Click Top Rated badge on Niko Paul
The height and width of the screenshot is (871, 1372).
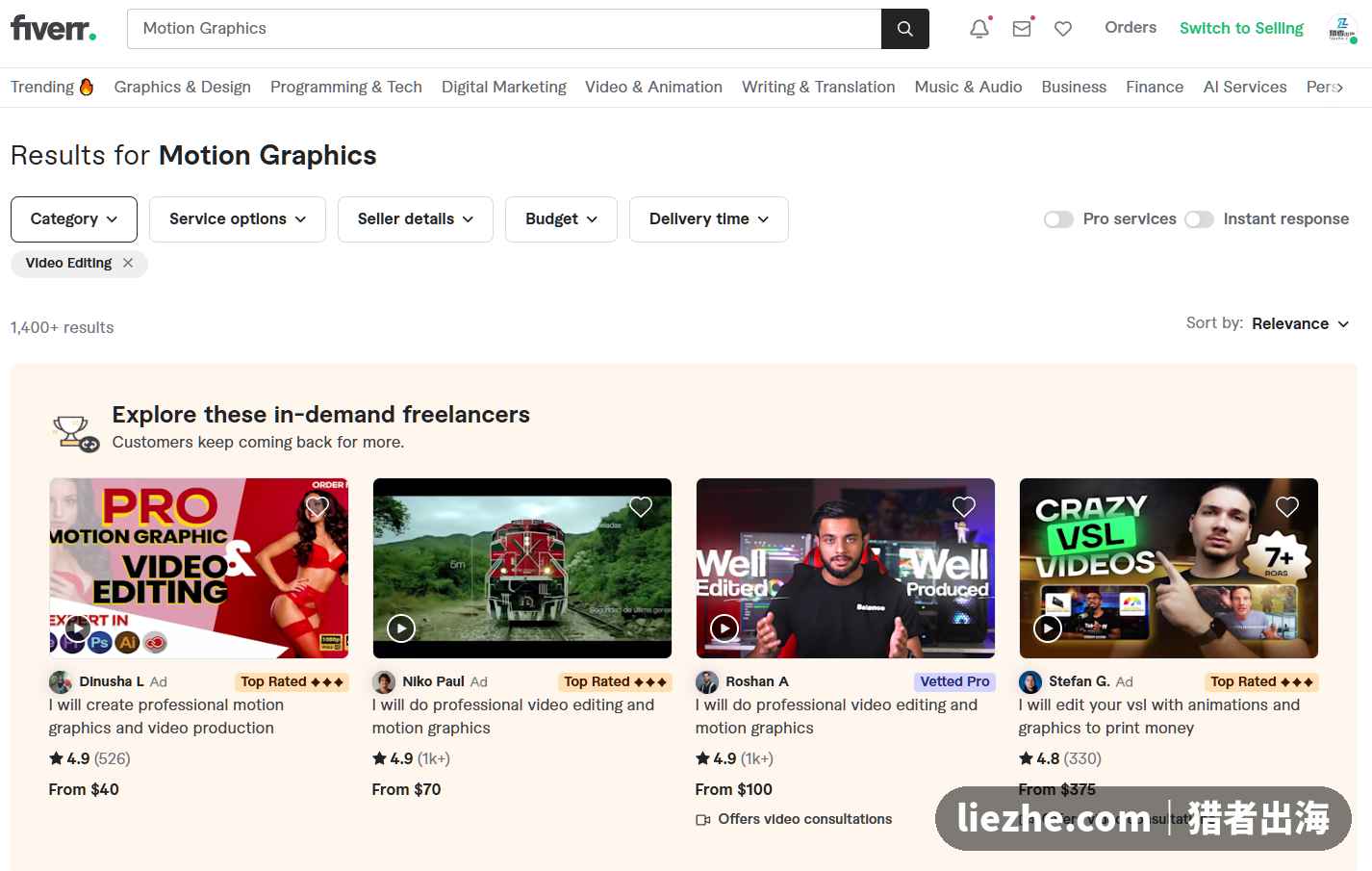pos(616,681)
